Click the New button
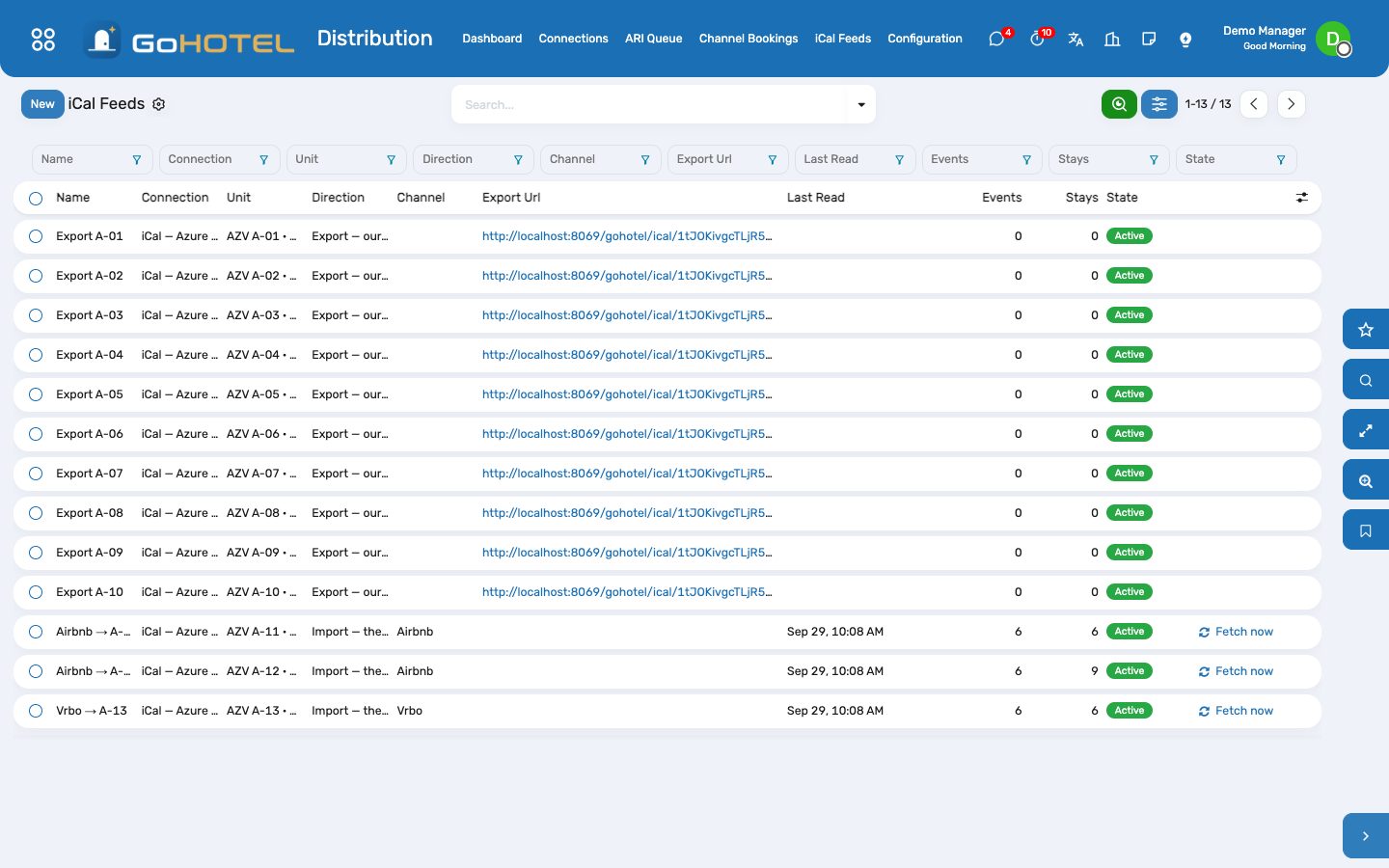Viewport: 1389px width, 868px height. tap(42, 104)
